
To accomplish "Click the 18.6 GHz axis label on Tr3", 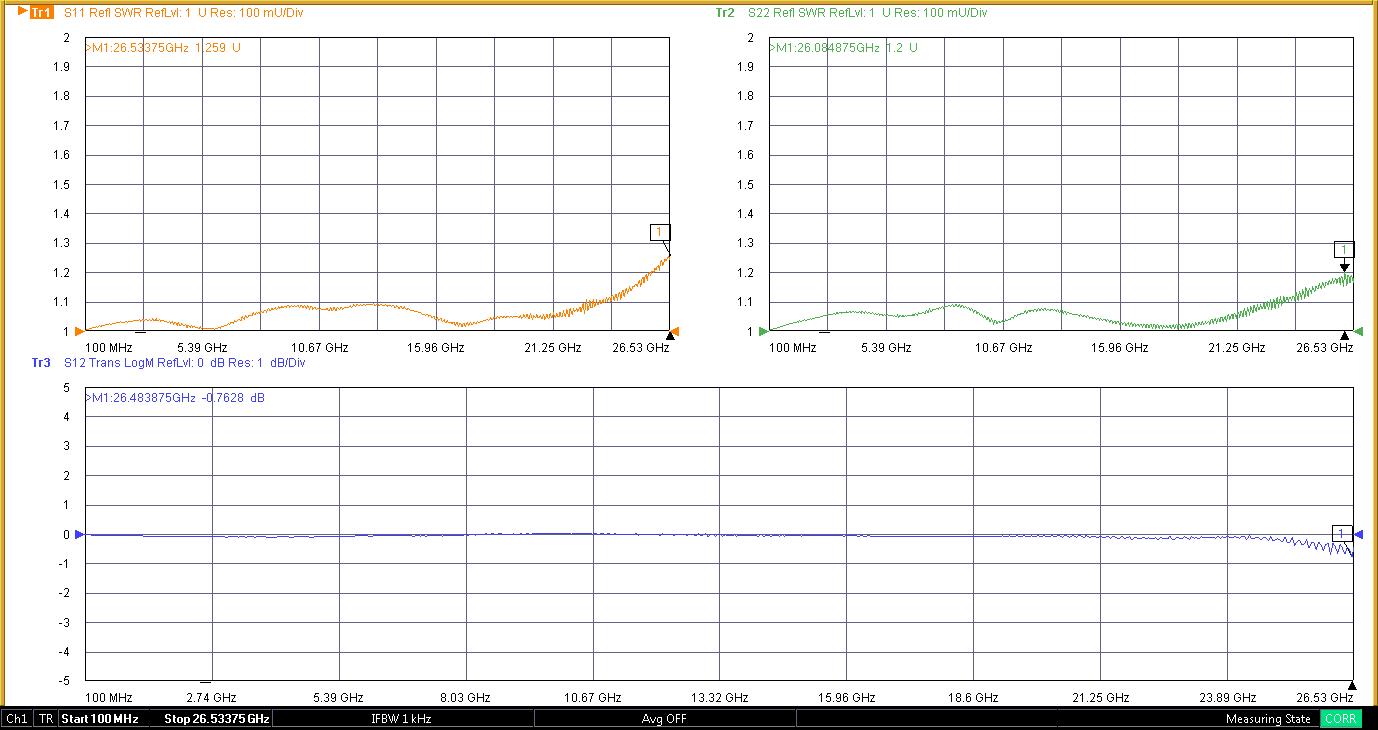I will [973, 698].
